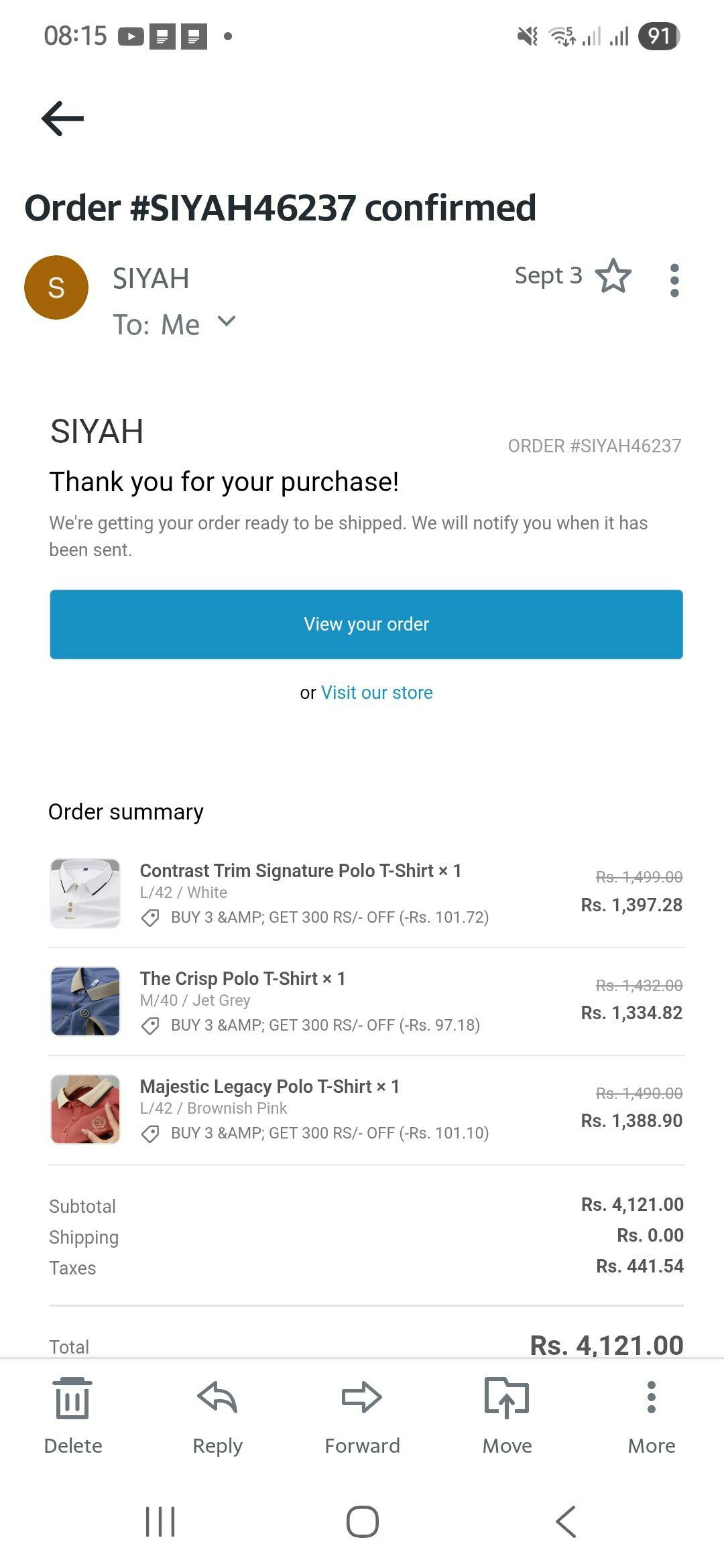The width and height of the screenshot is (724, 1568).
Task: Tap the Jet Grey Crisp Polo thumbnail
Action: pos(85,1001)
